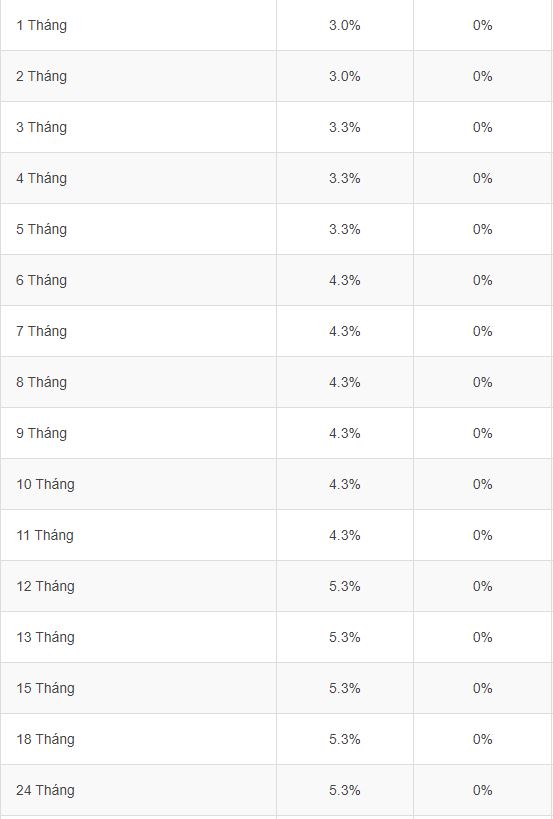Viewport: 553px width, 819px height.
Task: Click the 0% value in 1 Tháng row
Action: coord(483,25)
